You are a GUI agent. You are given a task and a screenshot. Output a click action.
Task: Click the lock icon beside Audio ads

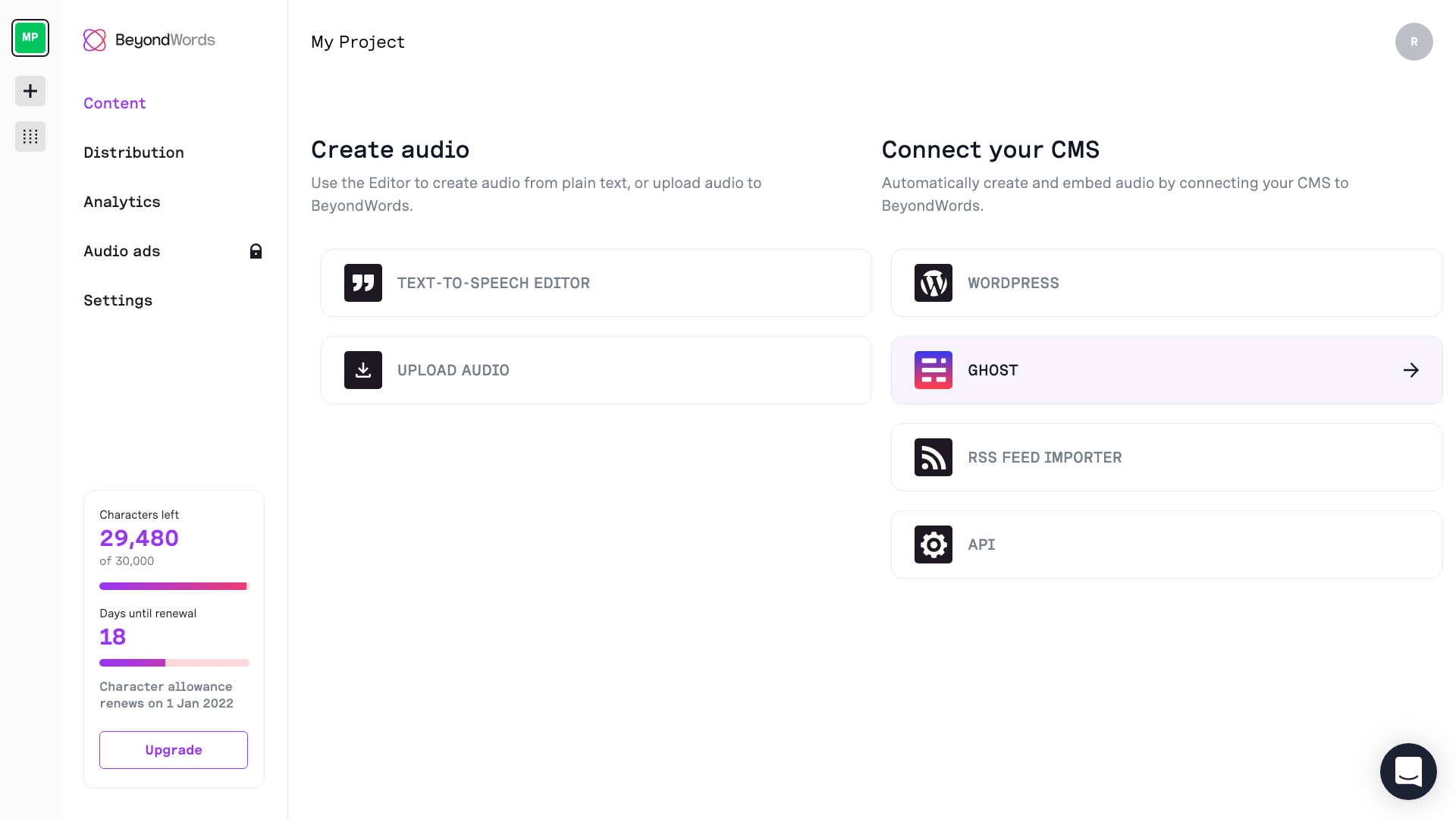click(256, 251)
